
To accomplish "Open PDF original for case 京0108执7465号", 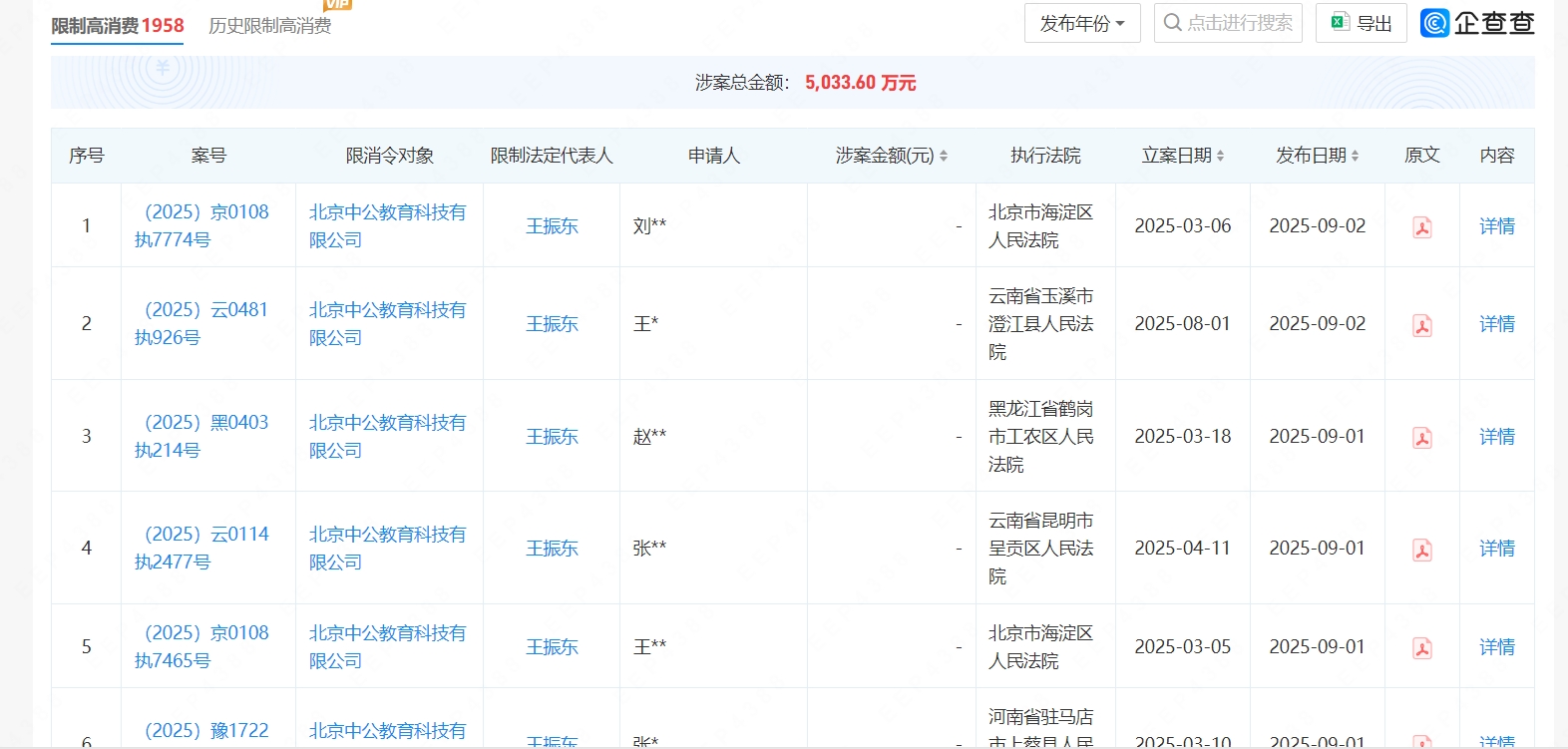I will point(1422,648).
